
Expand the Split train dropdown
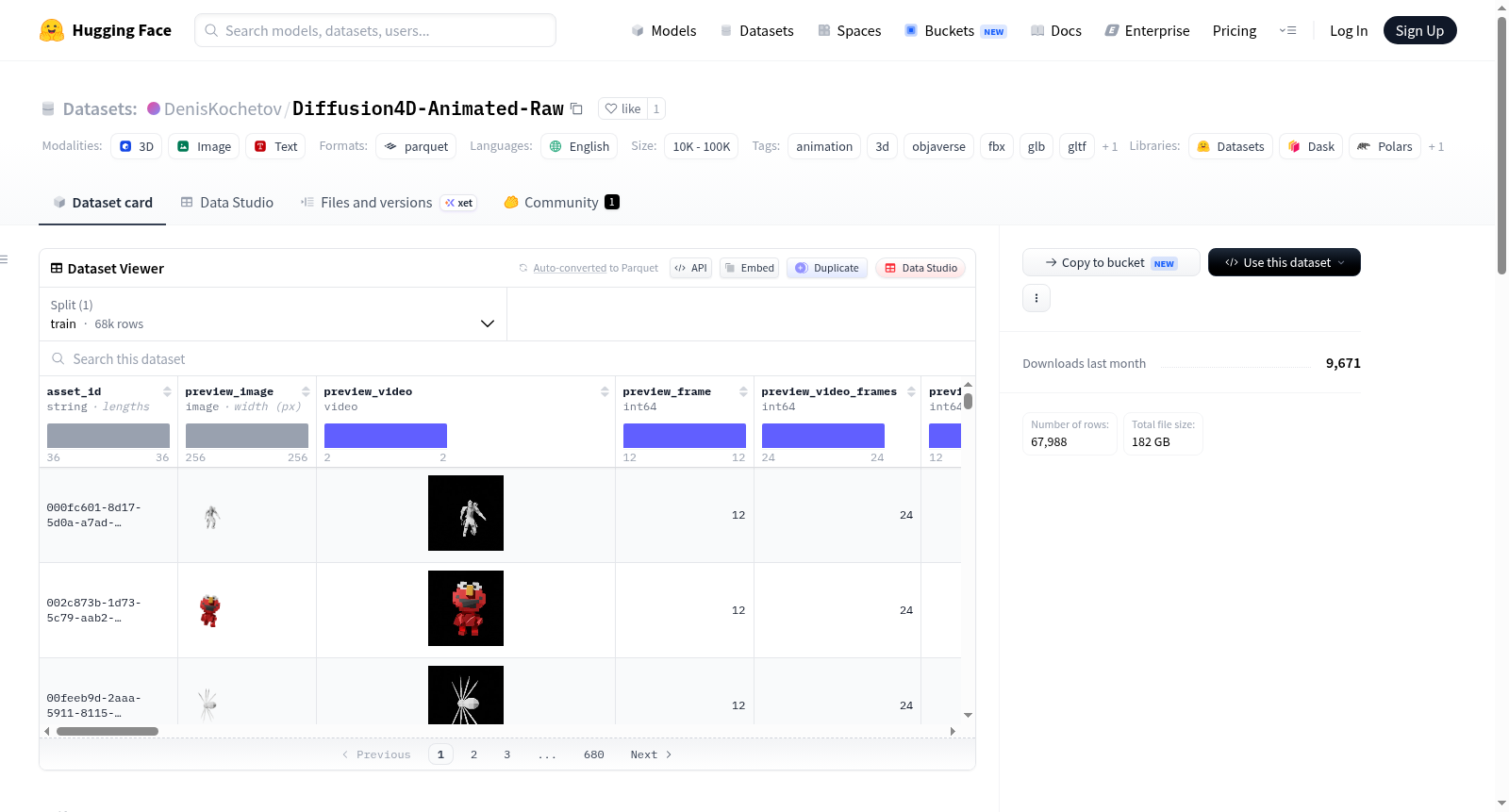point(274,314)
